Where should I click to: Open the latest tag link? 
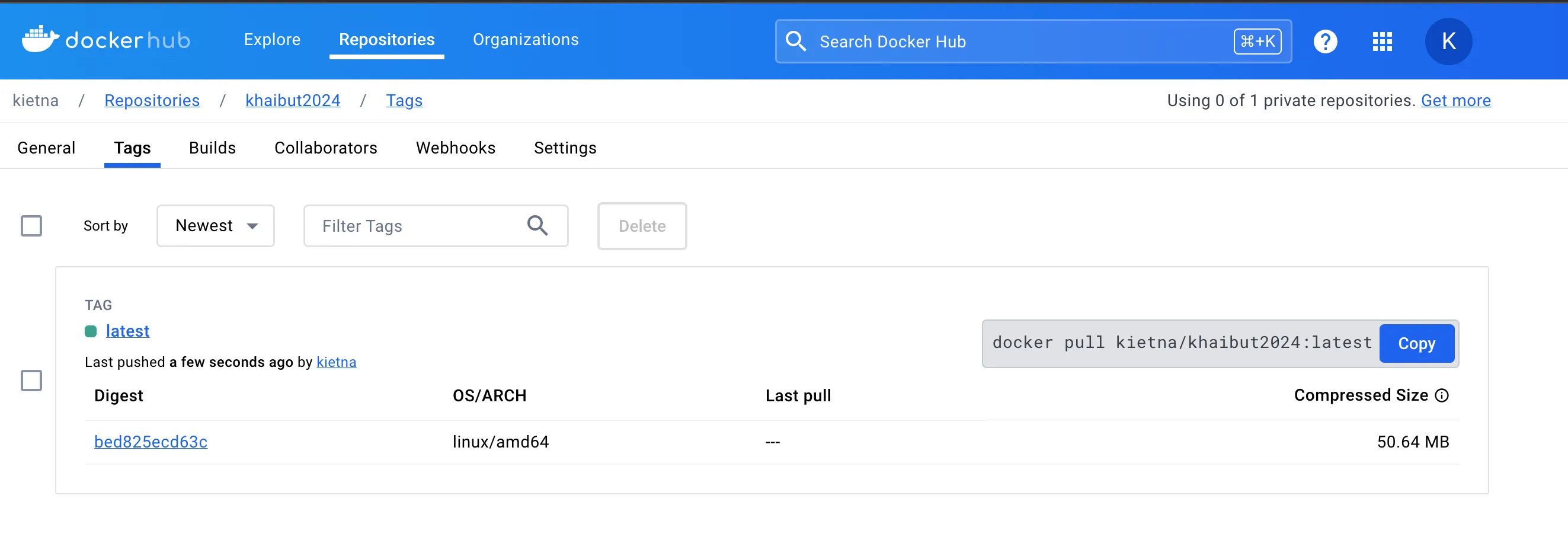[x=127, y=331]
